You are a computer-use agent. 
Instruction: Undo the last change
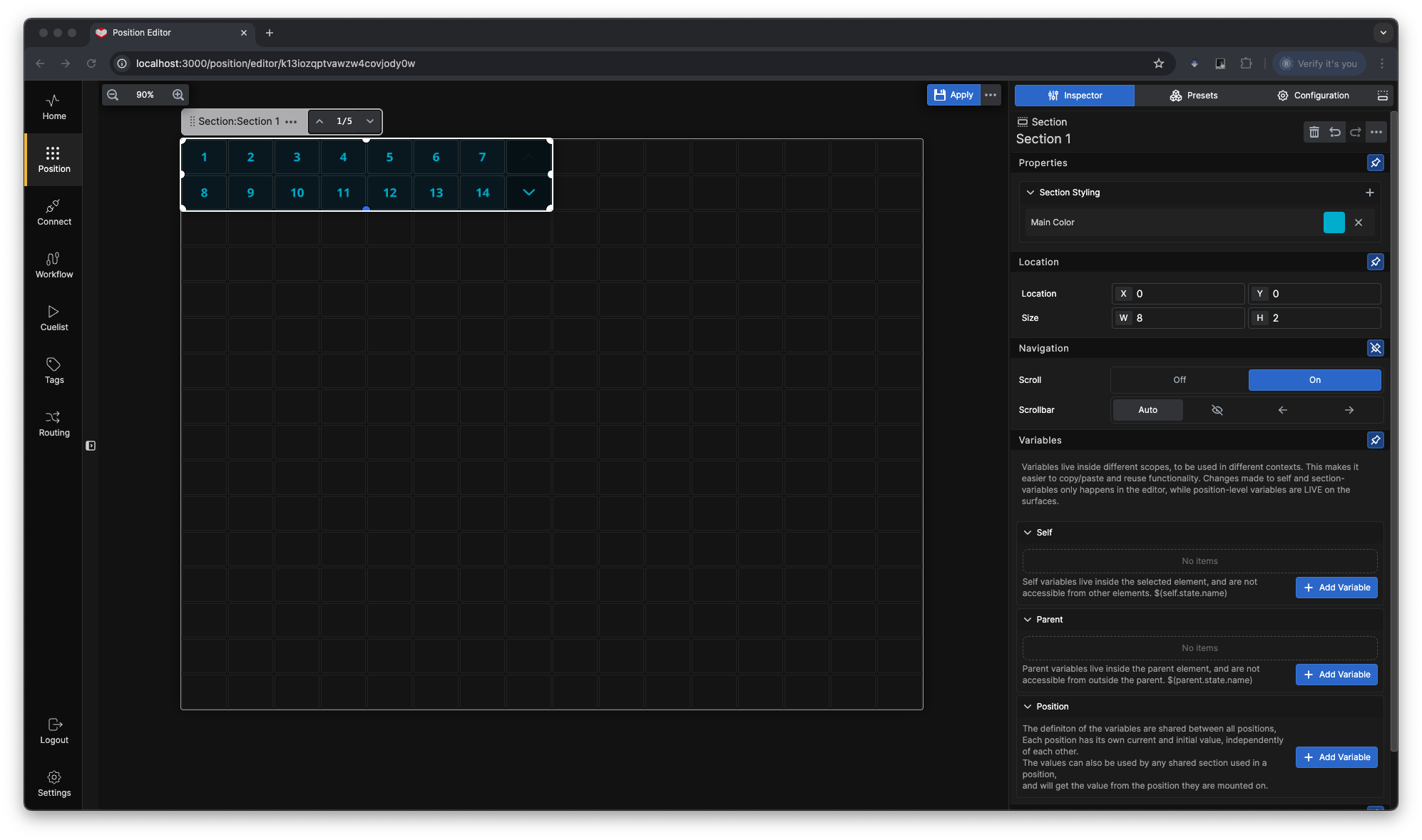point(1334,132)
